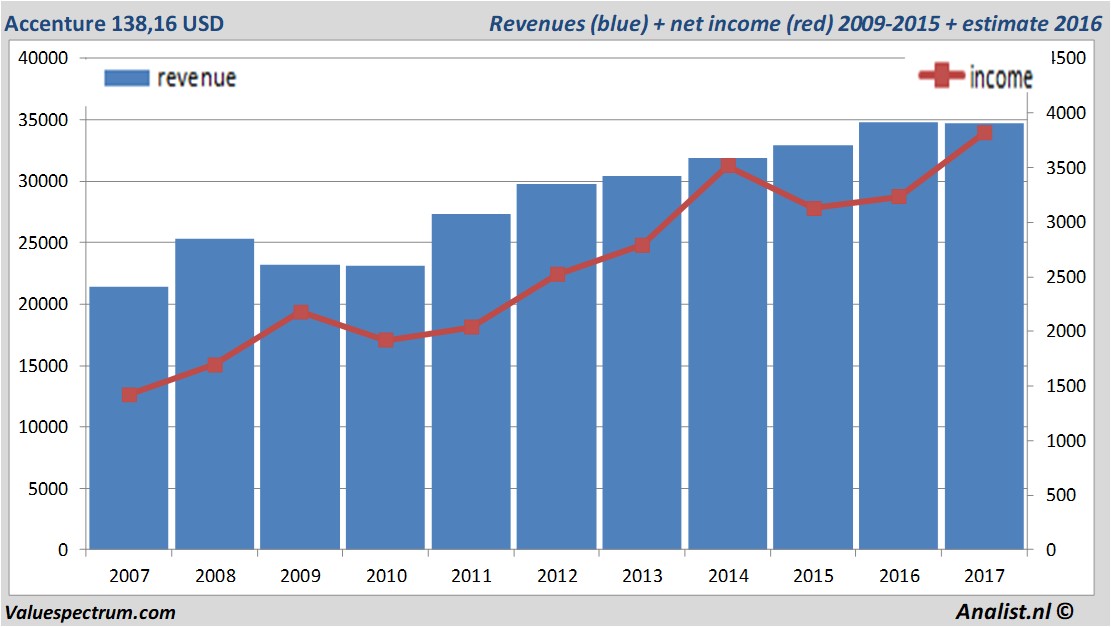Click the 2007 income data marker

(x=129, y=395)
